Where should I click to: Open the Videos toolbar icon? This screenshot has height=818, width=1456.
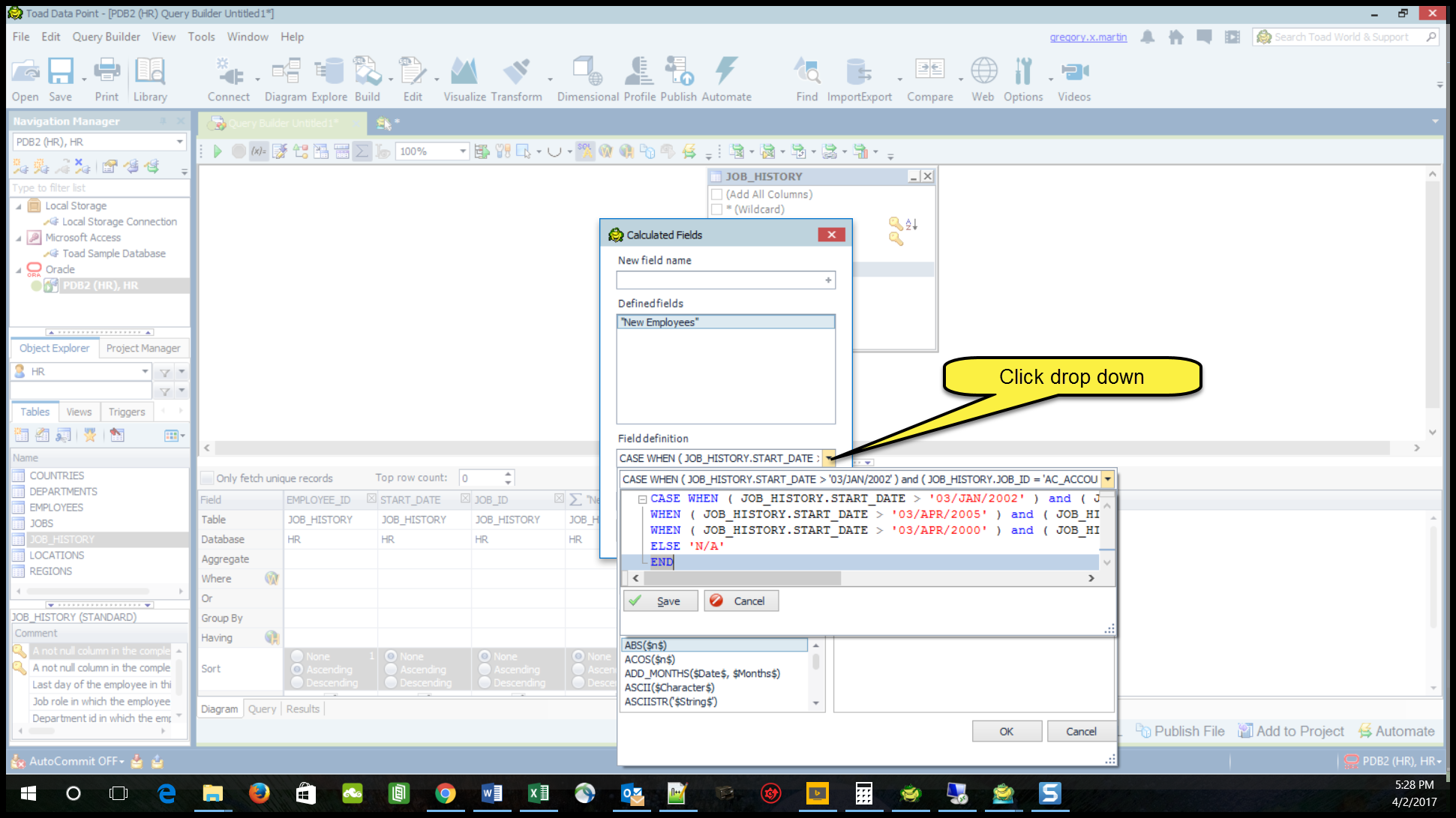coord(1074,79)
